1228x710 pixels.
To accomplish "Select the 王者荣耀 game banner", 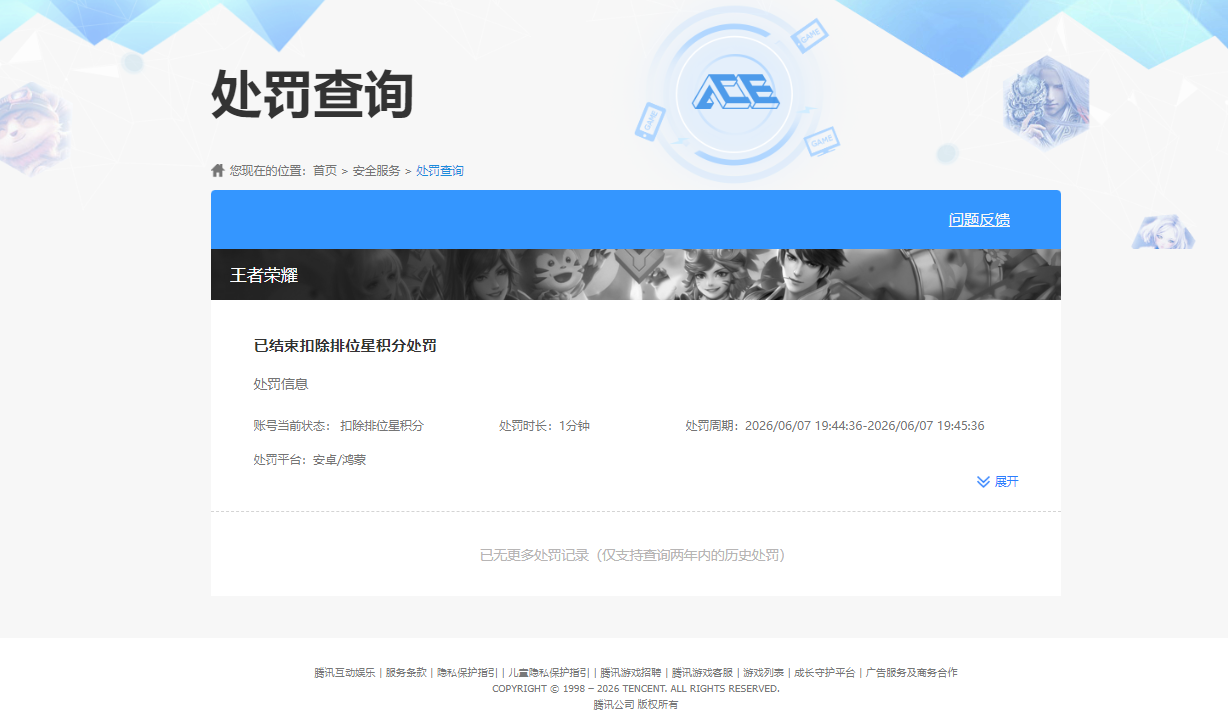I will pos(636,275).
